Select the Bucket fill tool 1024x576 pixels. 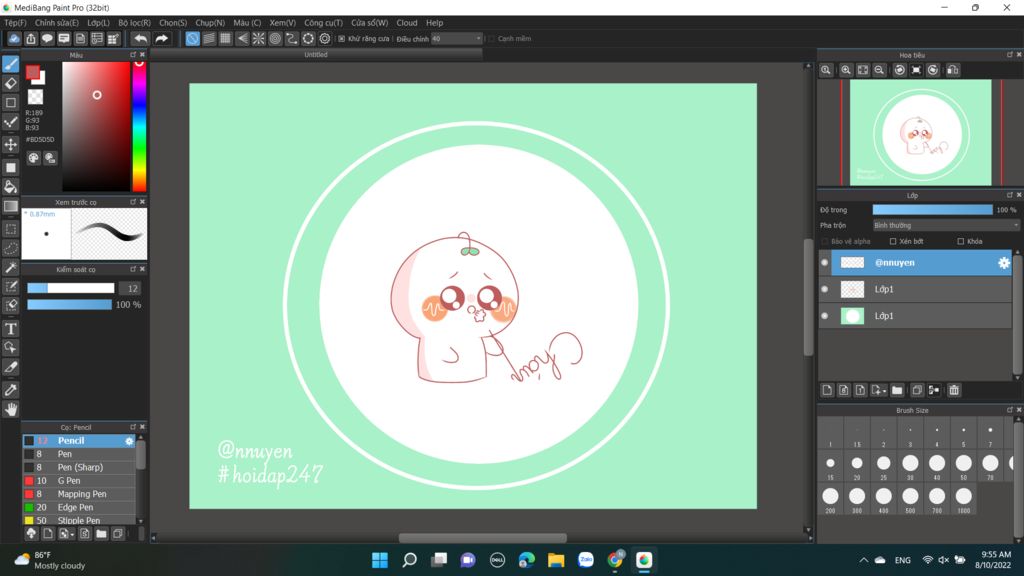click(11, 187)
